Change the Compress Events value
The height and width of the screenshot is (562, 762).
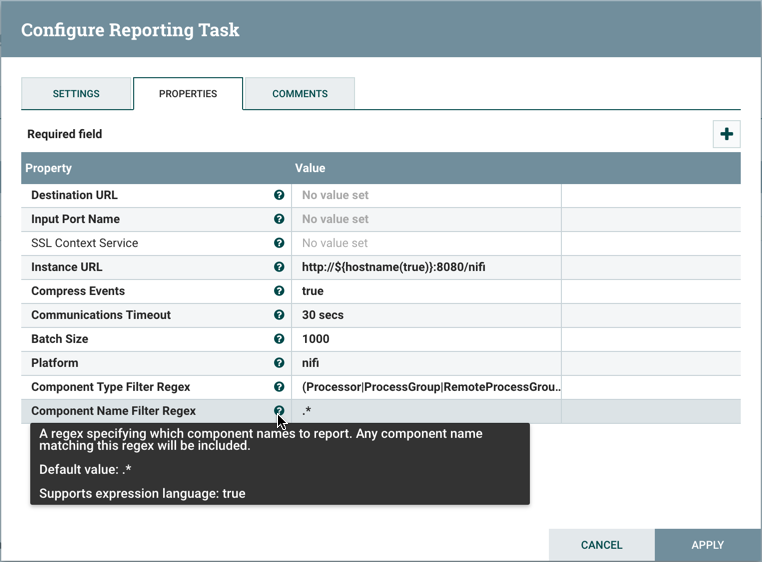tap(425, 292)
